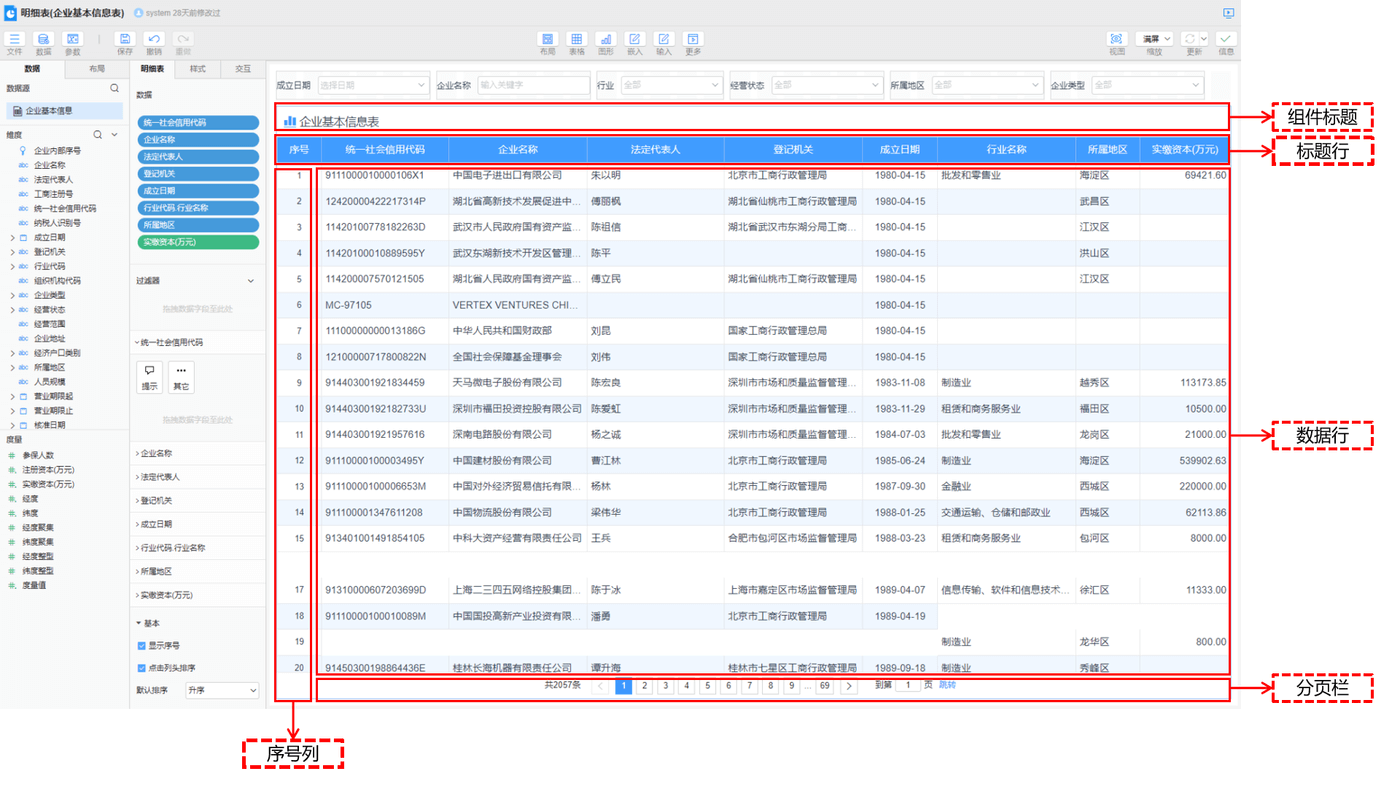The width and height of the screenshot is (1400, 800).
Task: Click the 保存 (Save) toolbar icon
Action: pos(124,40)
